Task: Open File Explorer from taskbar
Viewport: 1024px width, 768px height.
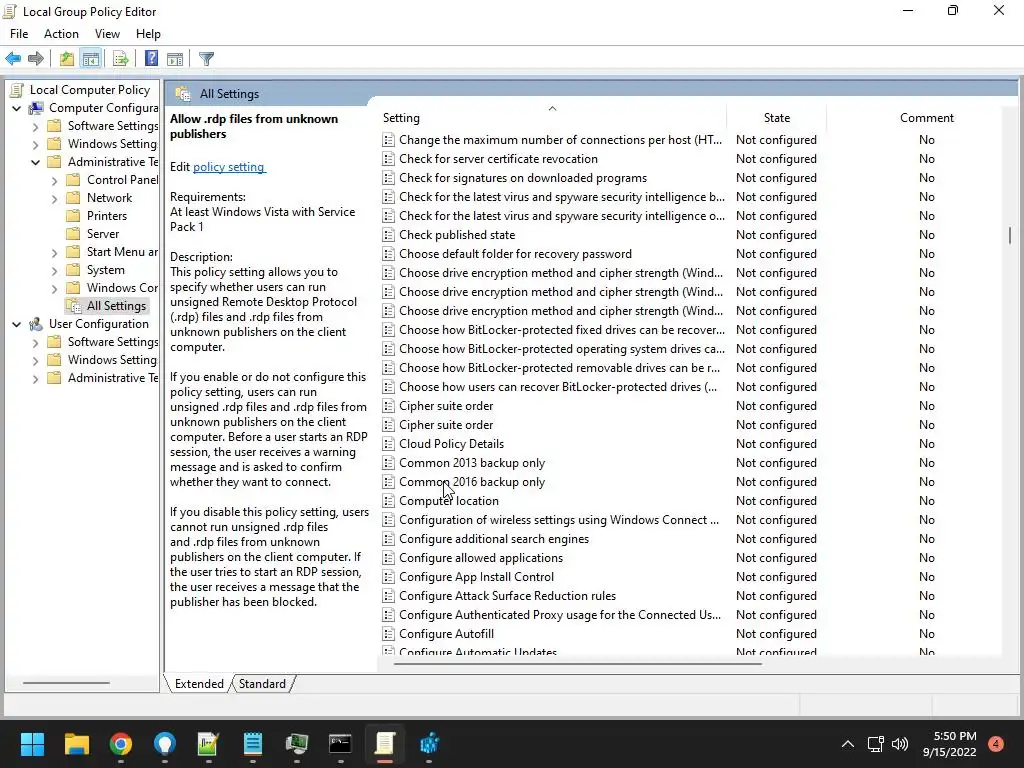Action: click(76, 744)
